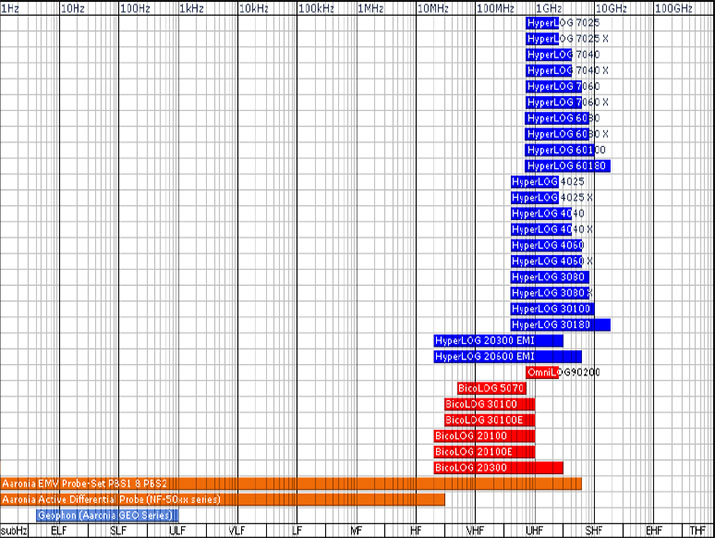The width and height of the screenshot is (715, 538).
Task: Select the Aaronia EMV Probe-Set orange bar
Action: point(290,484)
